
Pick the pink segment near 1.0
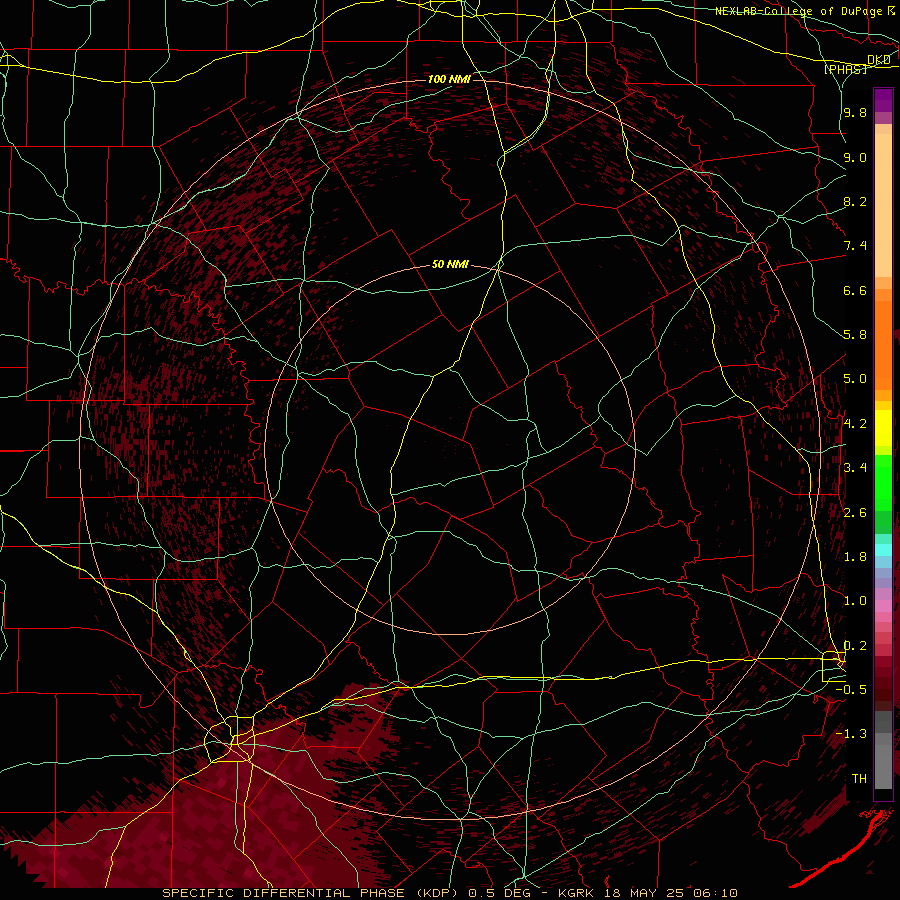883,605
